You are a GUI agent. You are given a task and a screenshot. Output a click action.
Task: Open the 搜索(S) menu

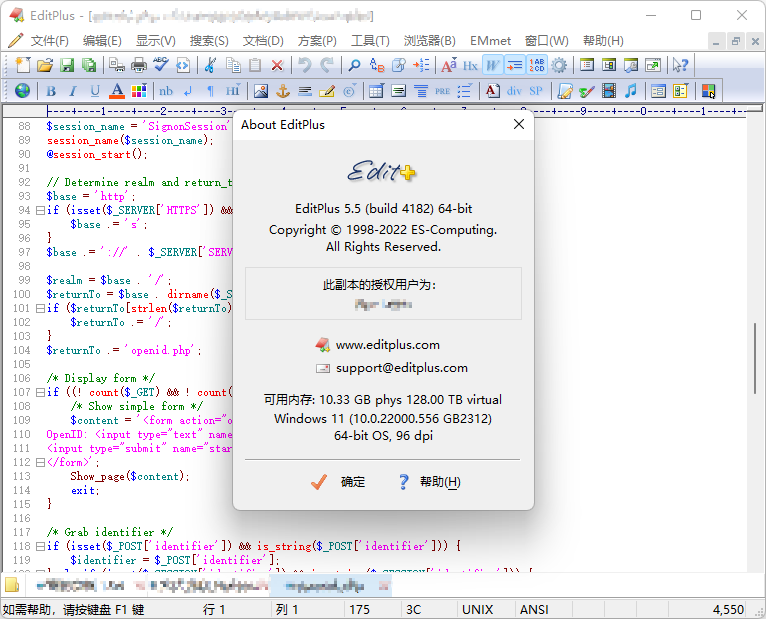click(209, 41)
